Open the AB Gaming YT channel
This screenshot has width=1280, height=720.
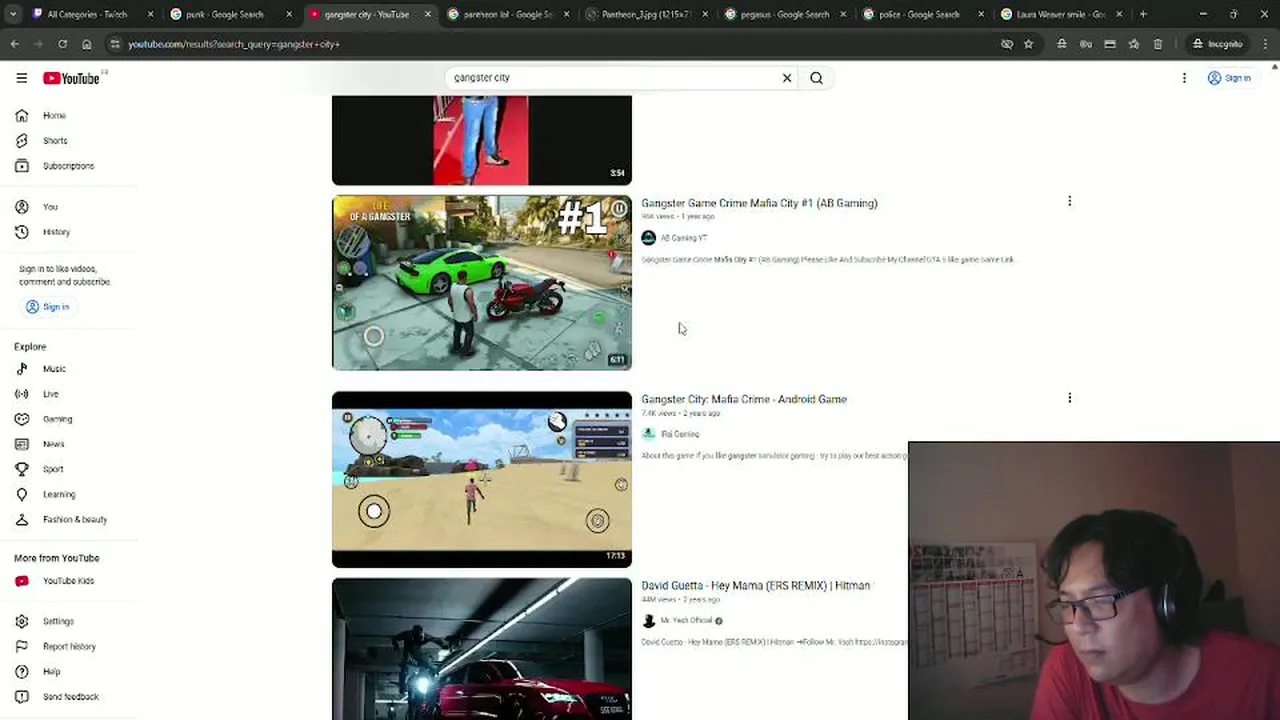click(684, 238)
